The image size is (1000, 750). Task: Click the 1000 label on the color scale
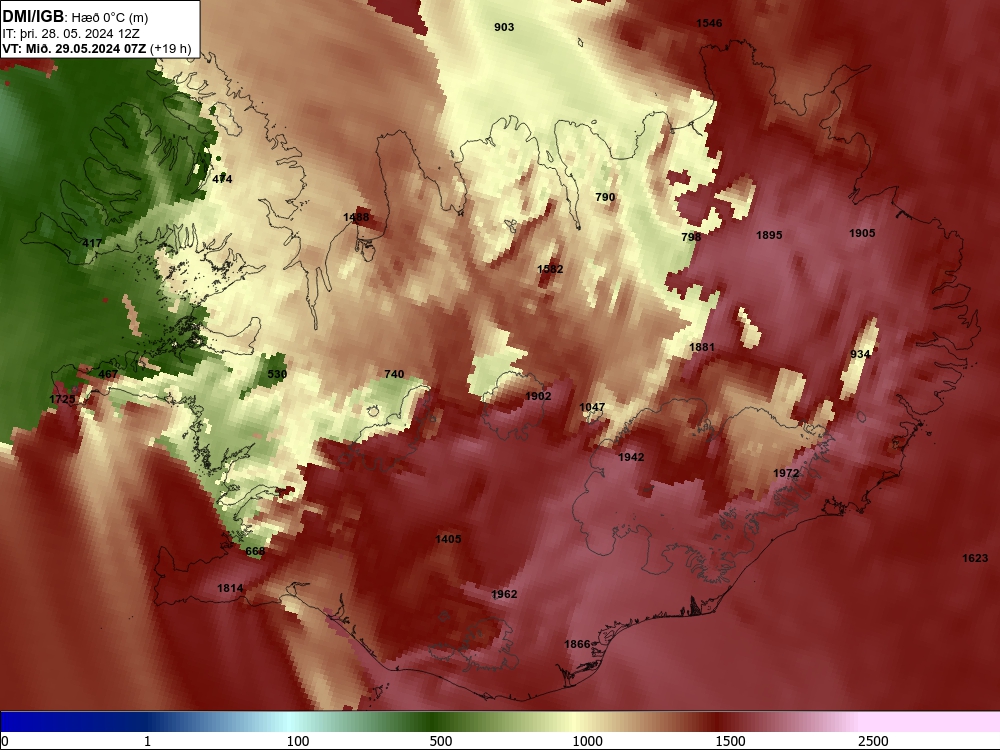point(587,741)
